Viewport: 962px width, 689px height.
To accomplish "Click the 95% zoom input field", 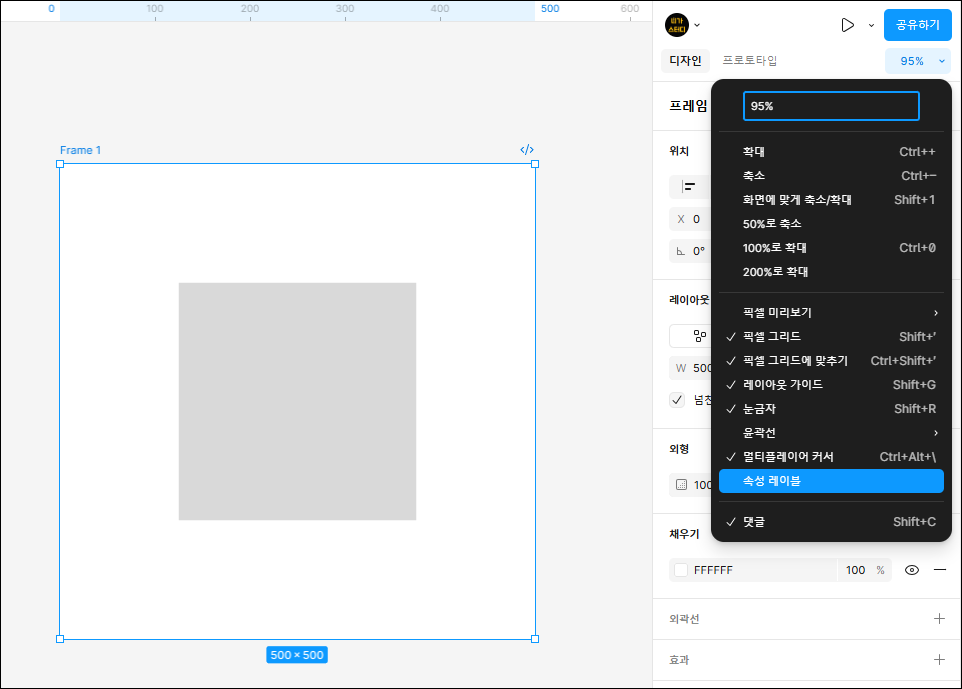I will pos(831,106).
